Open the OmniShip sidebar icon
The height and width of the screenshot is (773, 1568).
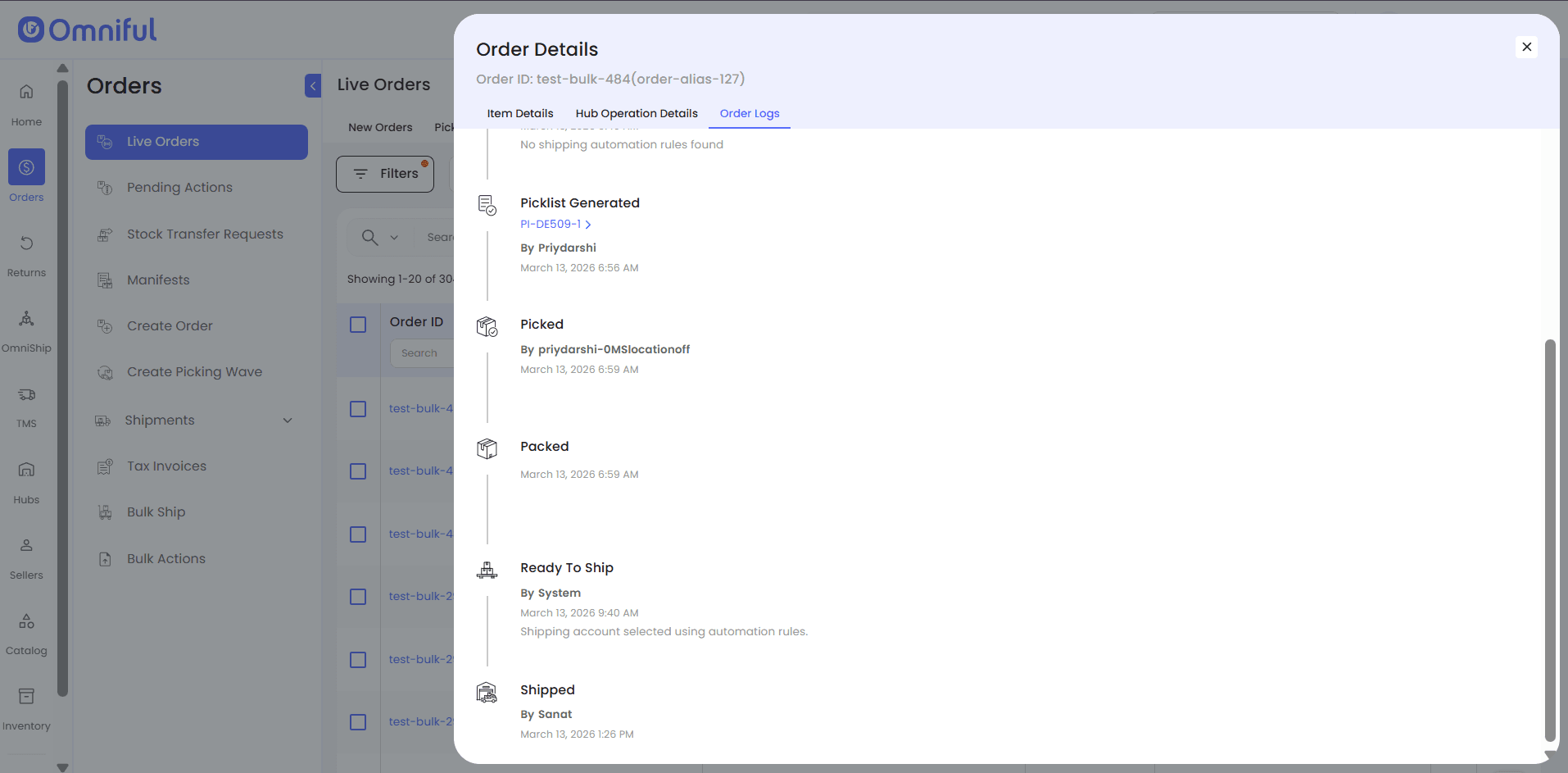pyautogui.click(x=26, y=319)
